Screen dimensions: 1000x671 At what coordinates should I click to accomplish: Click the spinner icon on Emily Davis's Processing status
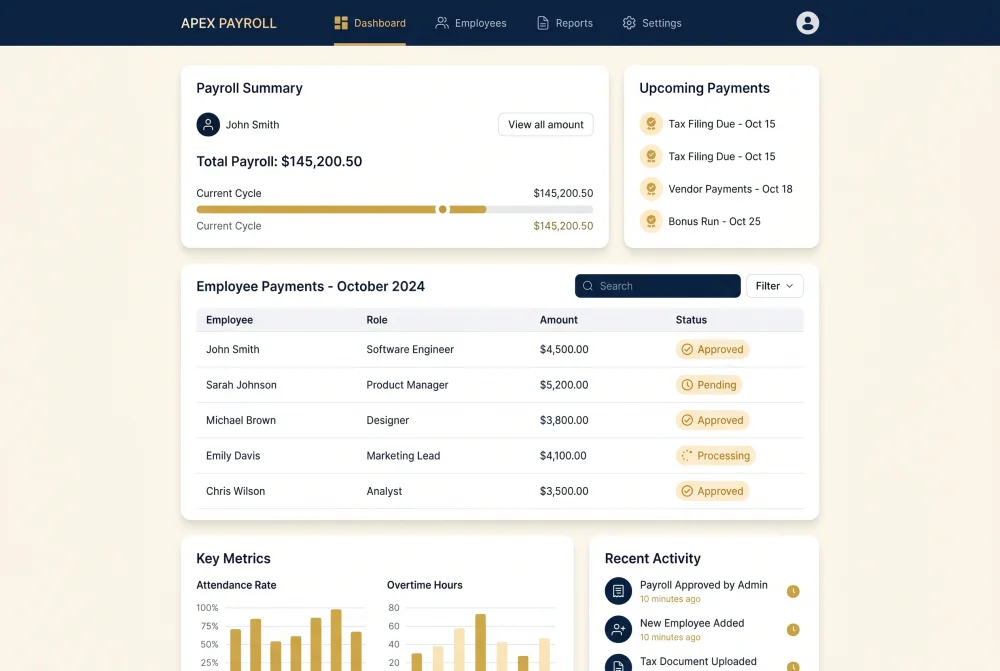pos(687,455)
